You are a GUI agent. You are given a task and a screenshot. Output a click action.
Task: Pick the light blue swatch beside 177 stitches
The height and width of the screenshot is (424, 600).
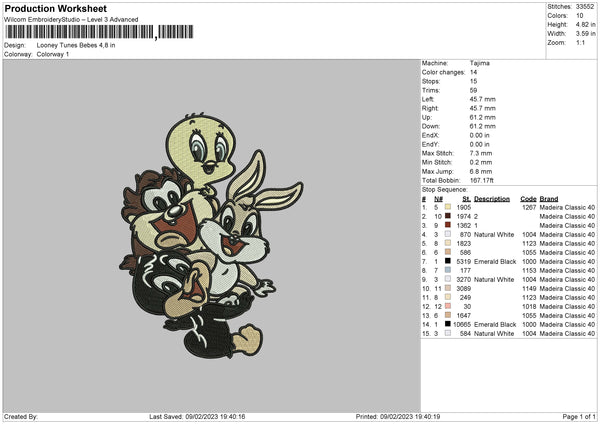click(x=448, y=270)
